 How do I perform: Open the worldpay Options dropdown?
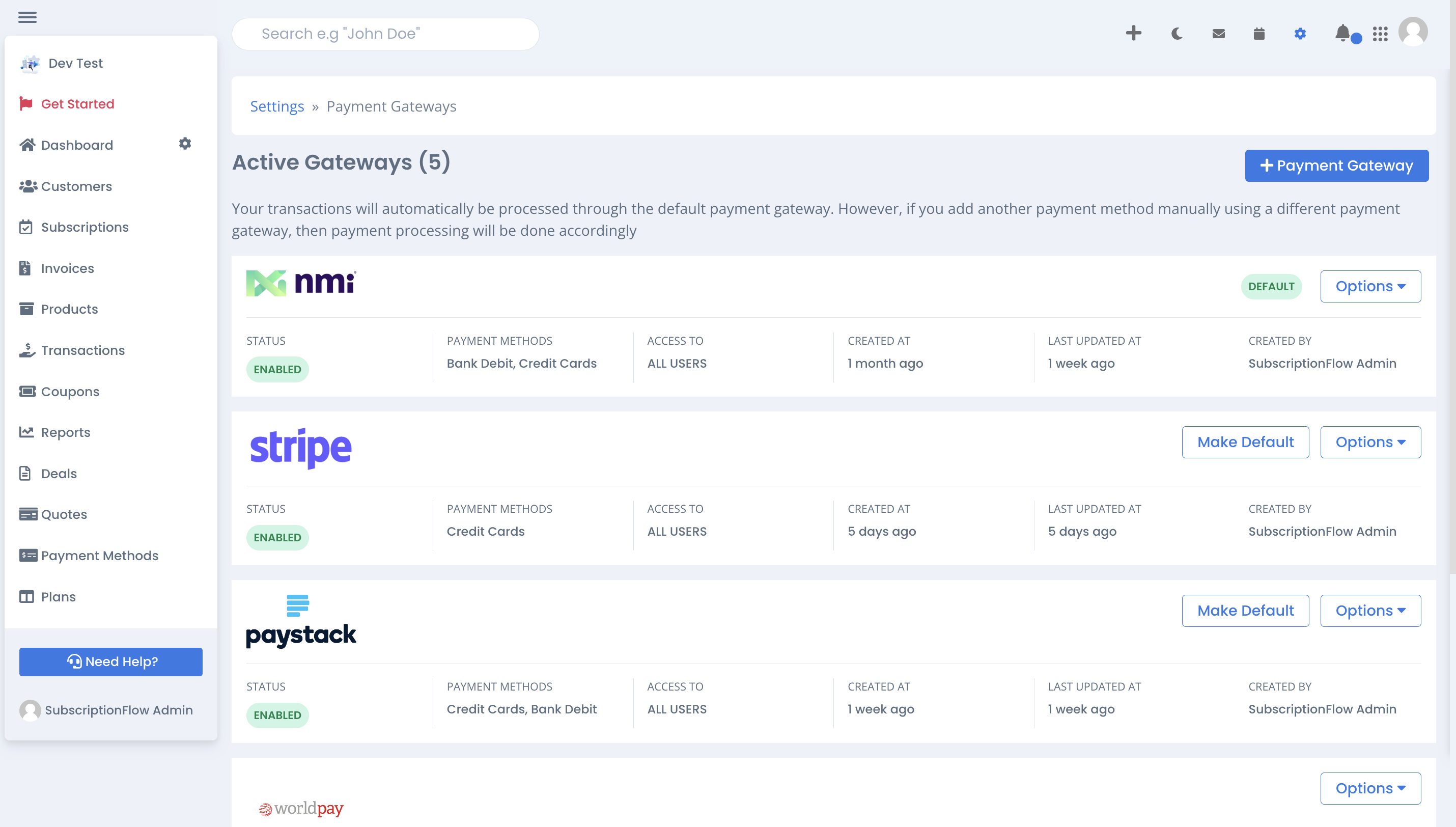click(1370, 788)
